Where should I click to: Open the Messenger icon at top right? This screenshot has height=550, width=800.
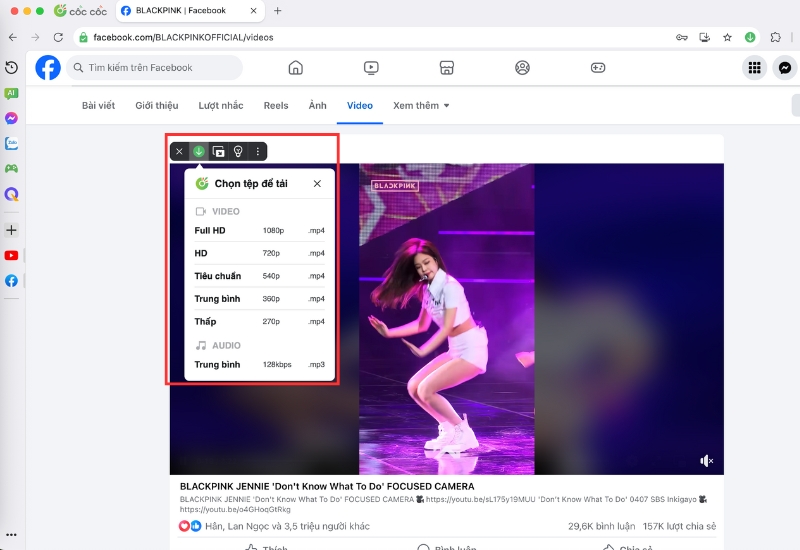785,67
